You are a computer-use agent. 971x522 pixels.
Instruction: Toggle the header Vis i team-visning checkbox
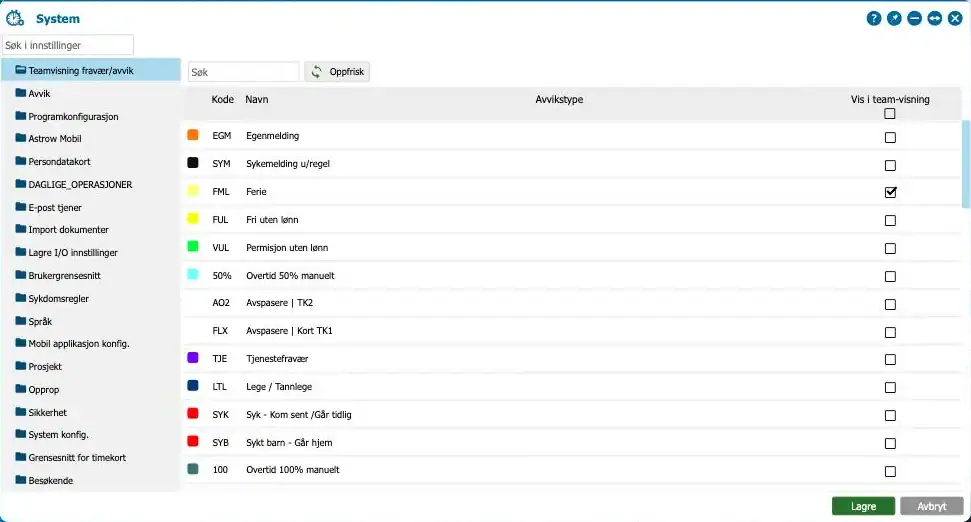[x=890, y=114]
